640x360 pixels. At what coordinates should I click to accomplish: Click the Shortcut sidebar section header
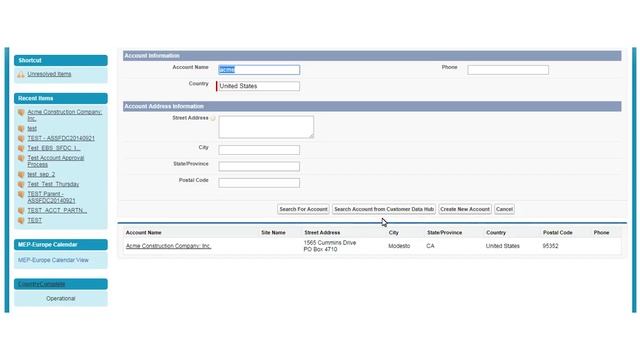(x=61, y=60)
